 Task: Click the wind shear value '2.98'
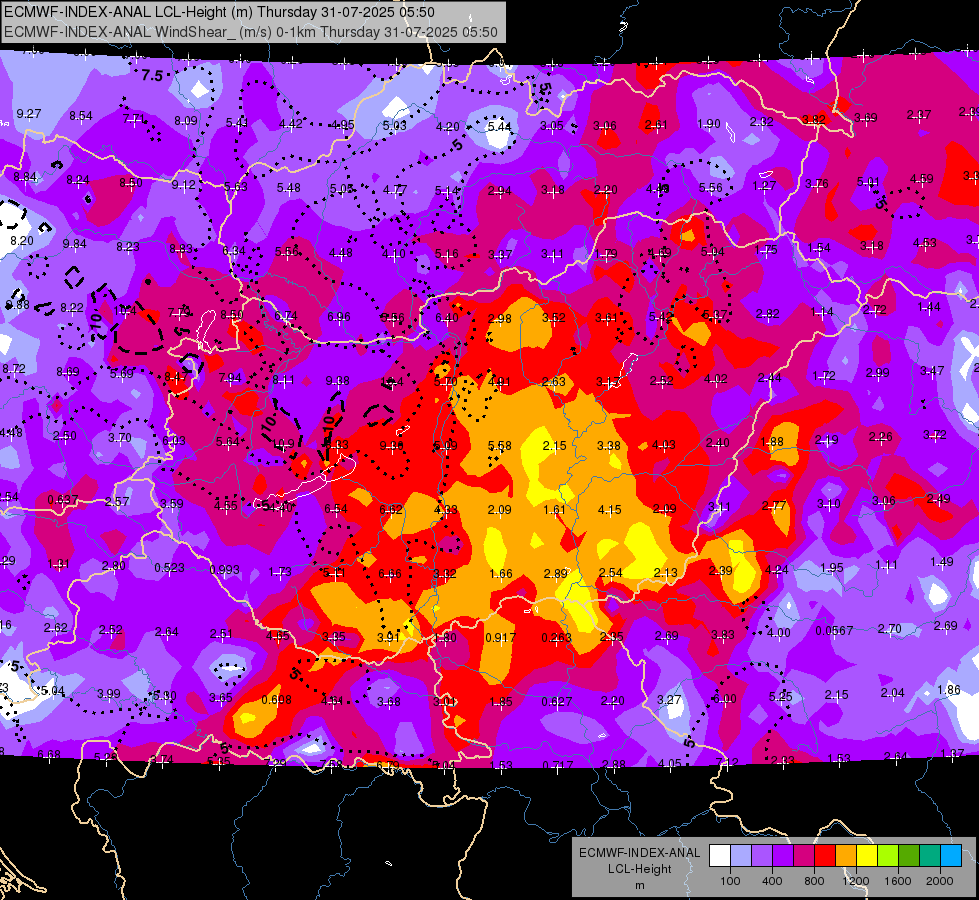(x=499, y=319)
